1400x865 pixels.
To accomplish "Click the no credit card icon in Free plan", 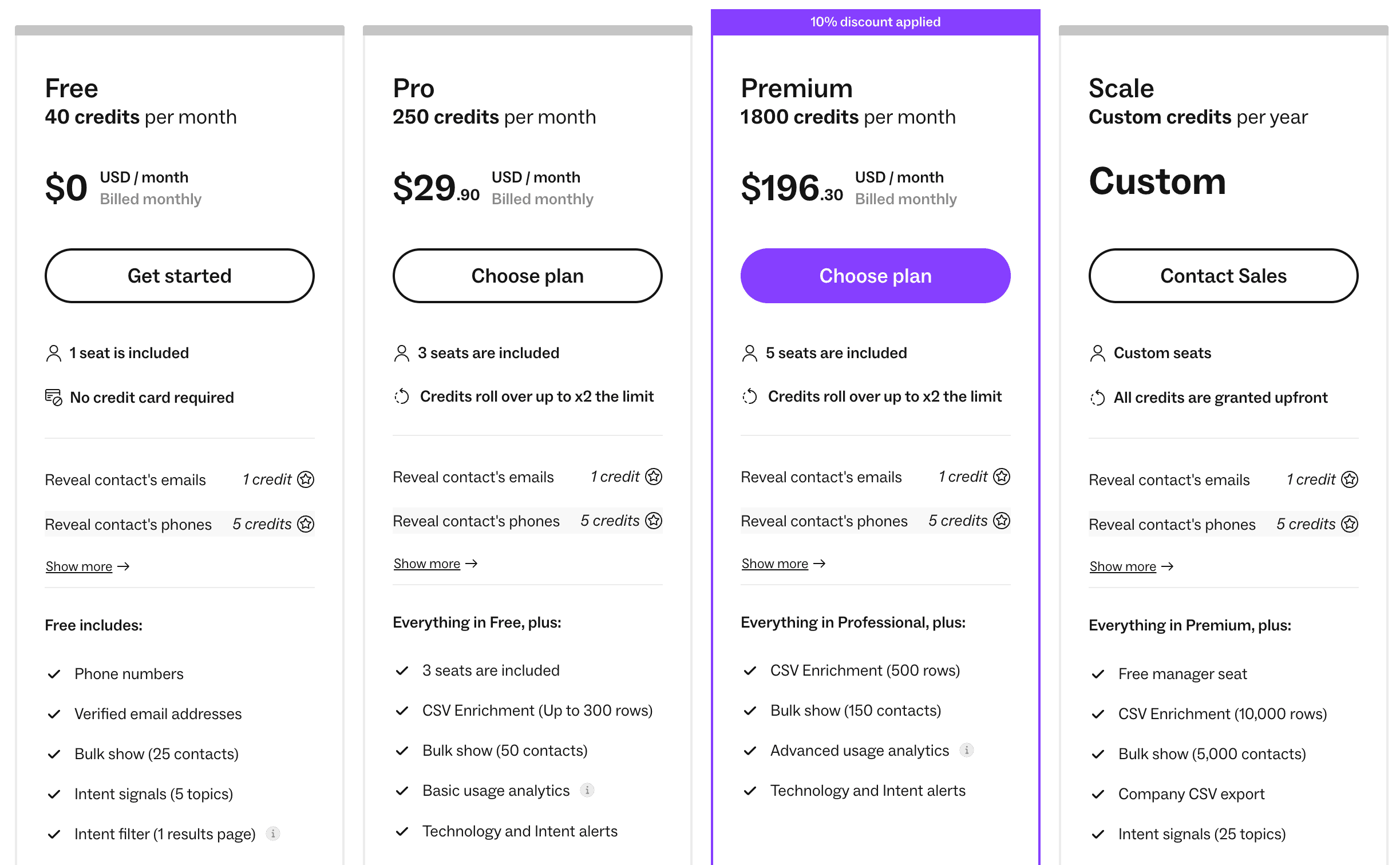I will click(x=54, y=397).
